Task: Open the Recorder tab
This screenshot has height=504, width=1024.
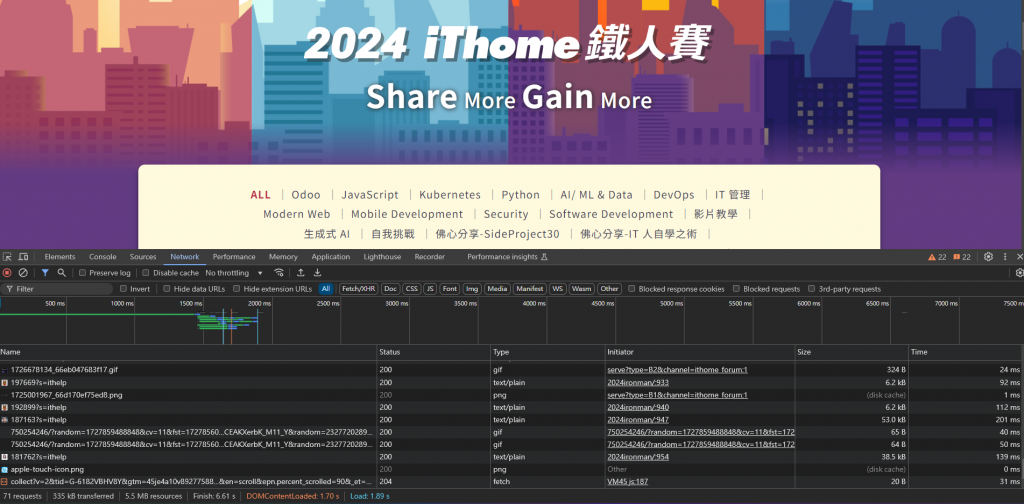Action: [430, 257]
